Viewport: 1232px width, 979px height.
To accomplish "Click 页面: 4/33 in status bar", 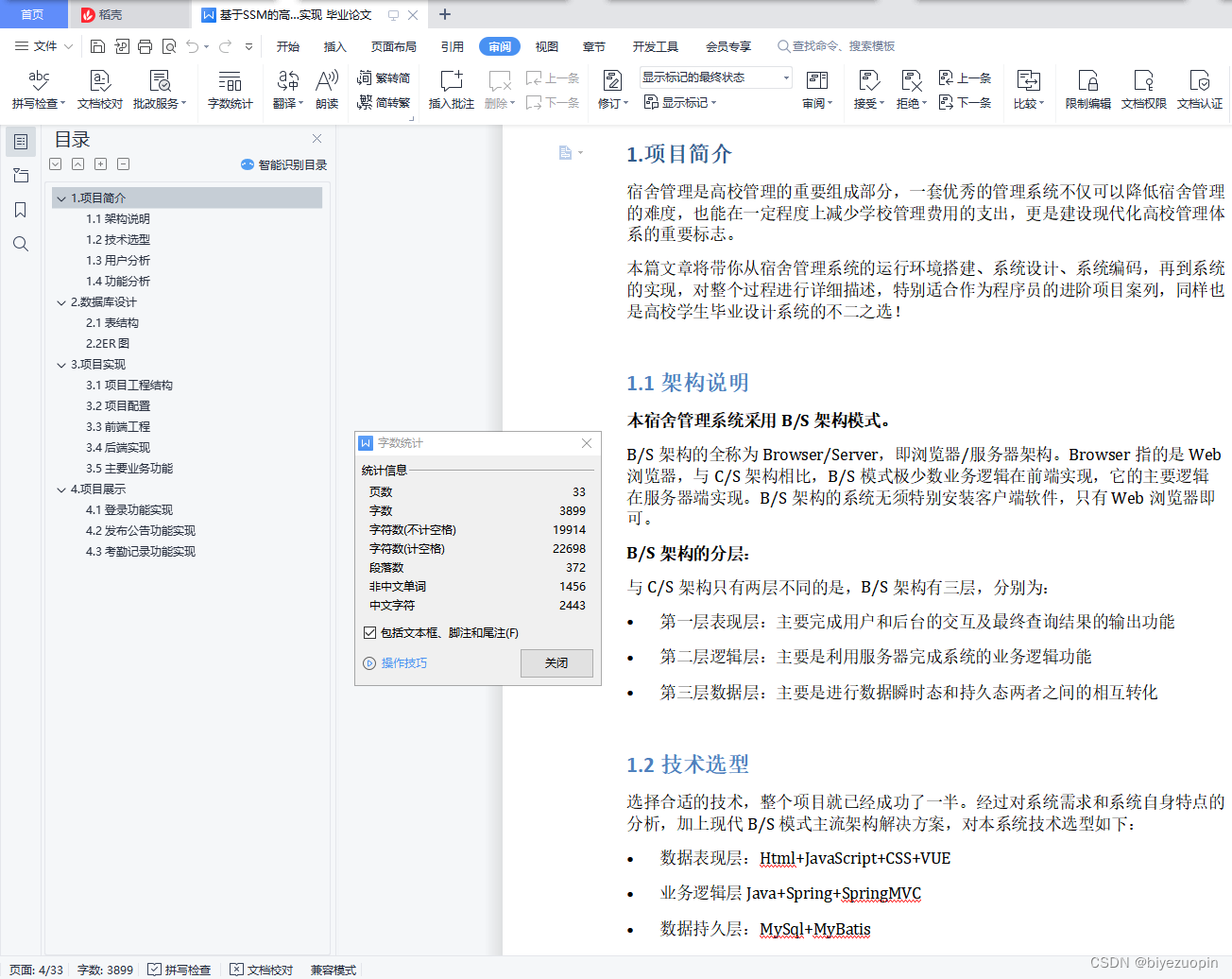I will coord(37,970).
